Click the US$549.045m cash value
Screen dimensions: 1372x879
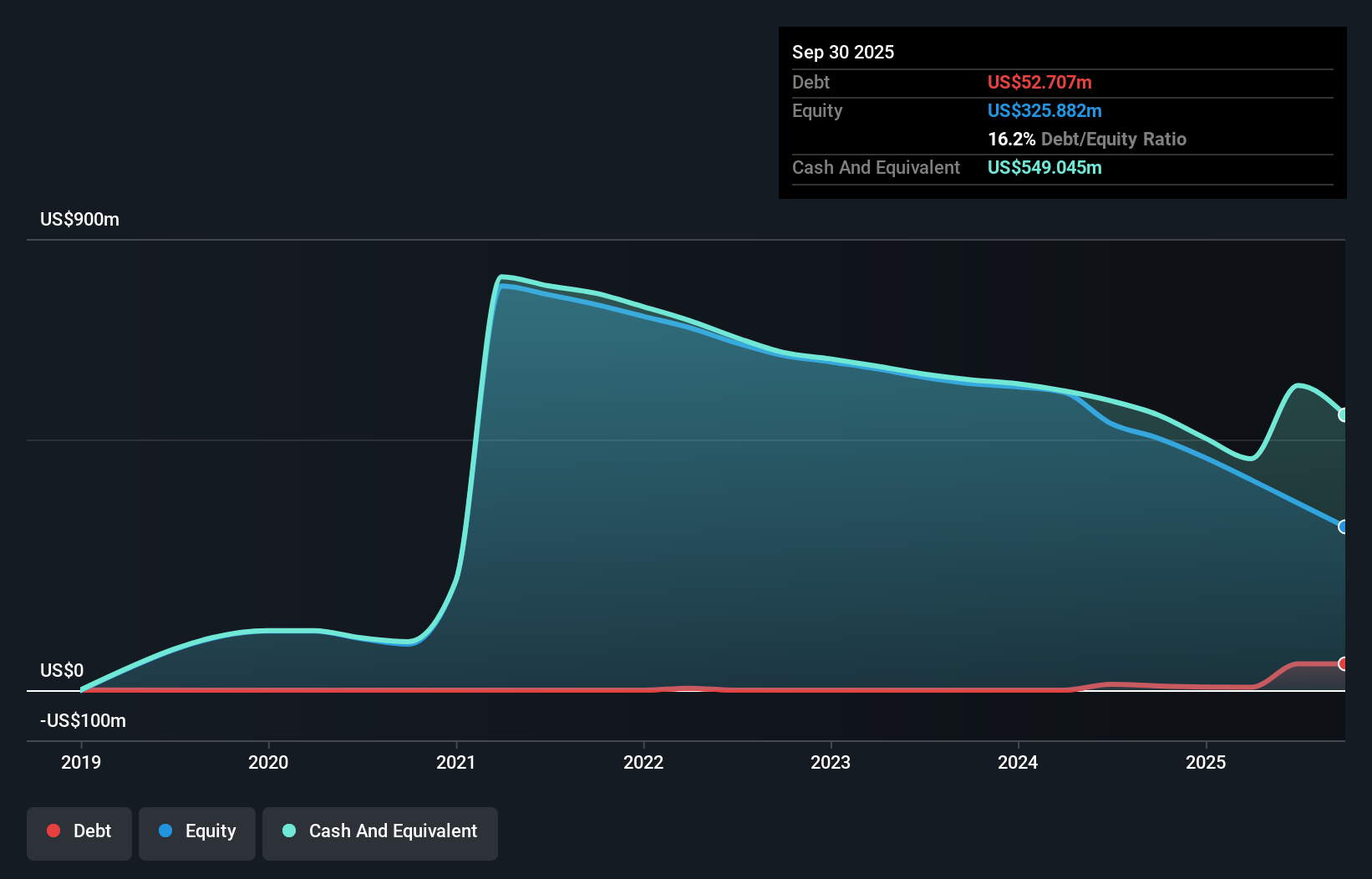1044,168
